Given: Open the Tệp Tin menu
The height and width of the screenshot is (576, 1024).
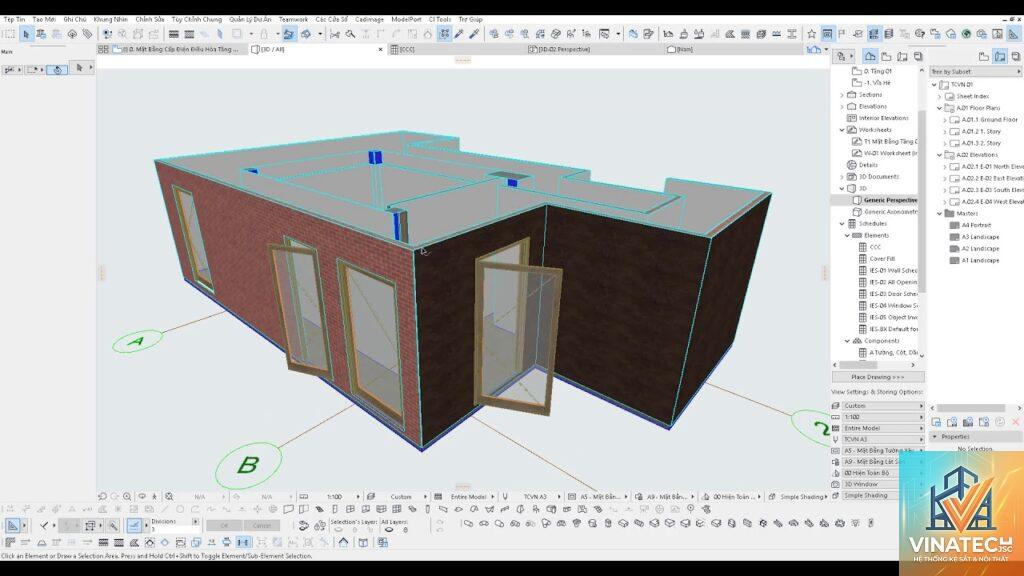Looking at the screenshot, I should tap(14, 20).
